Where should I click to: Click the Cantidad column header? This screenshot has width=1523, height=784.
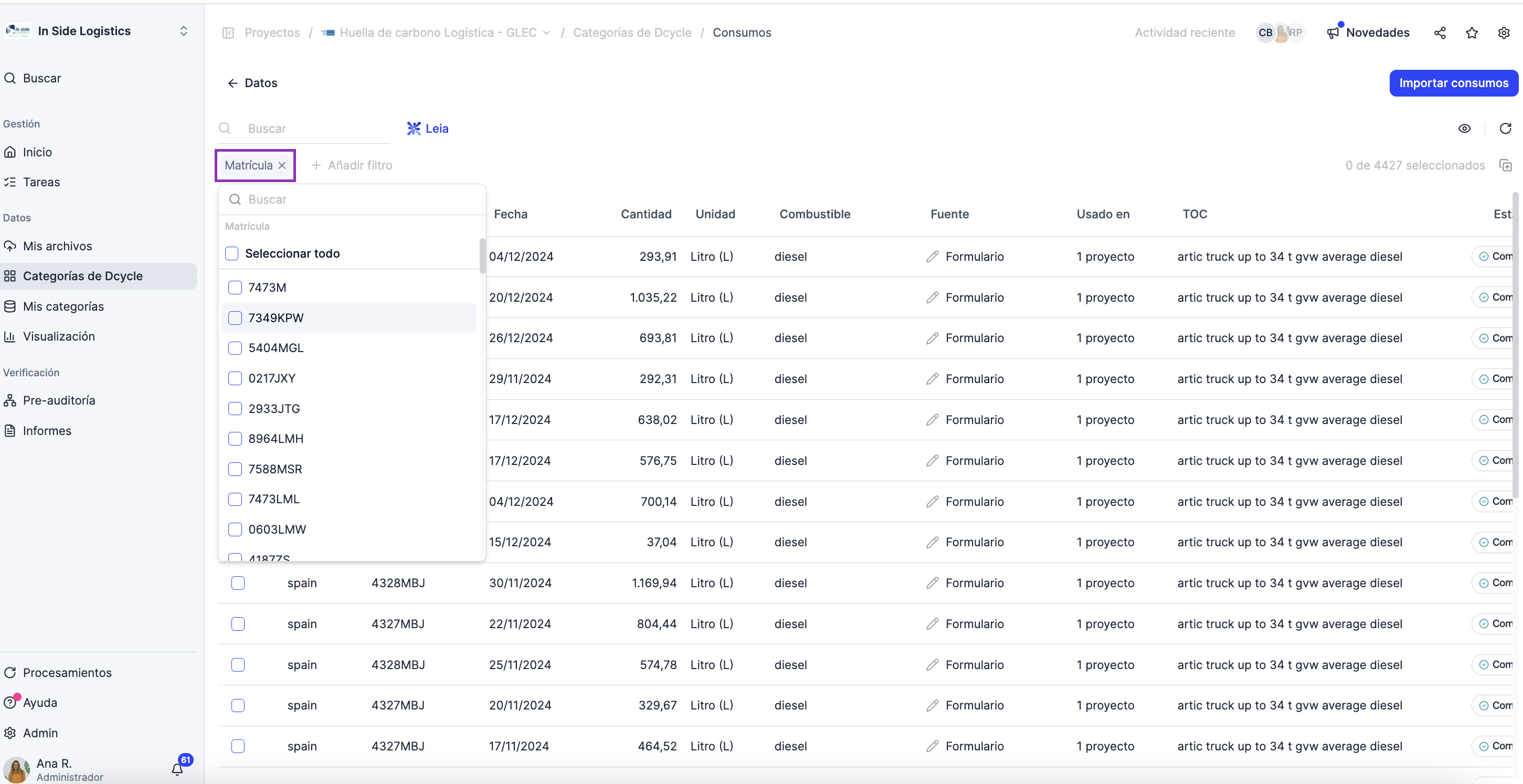click(x=646, y=214)
